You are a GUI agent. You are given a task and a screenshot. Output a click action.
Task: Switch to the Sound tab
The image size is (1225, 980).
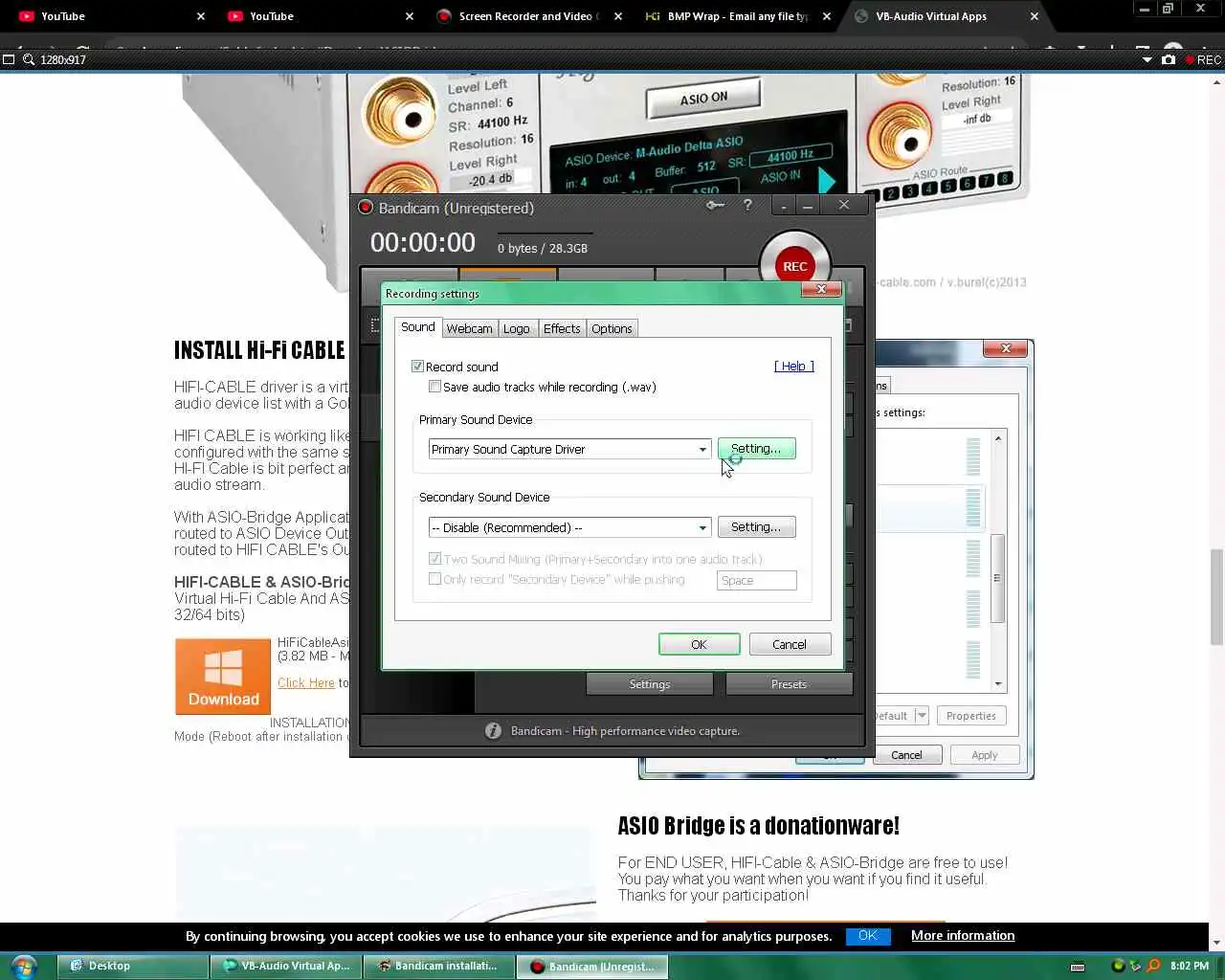tap(417, 327)
